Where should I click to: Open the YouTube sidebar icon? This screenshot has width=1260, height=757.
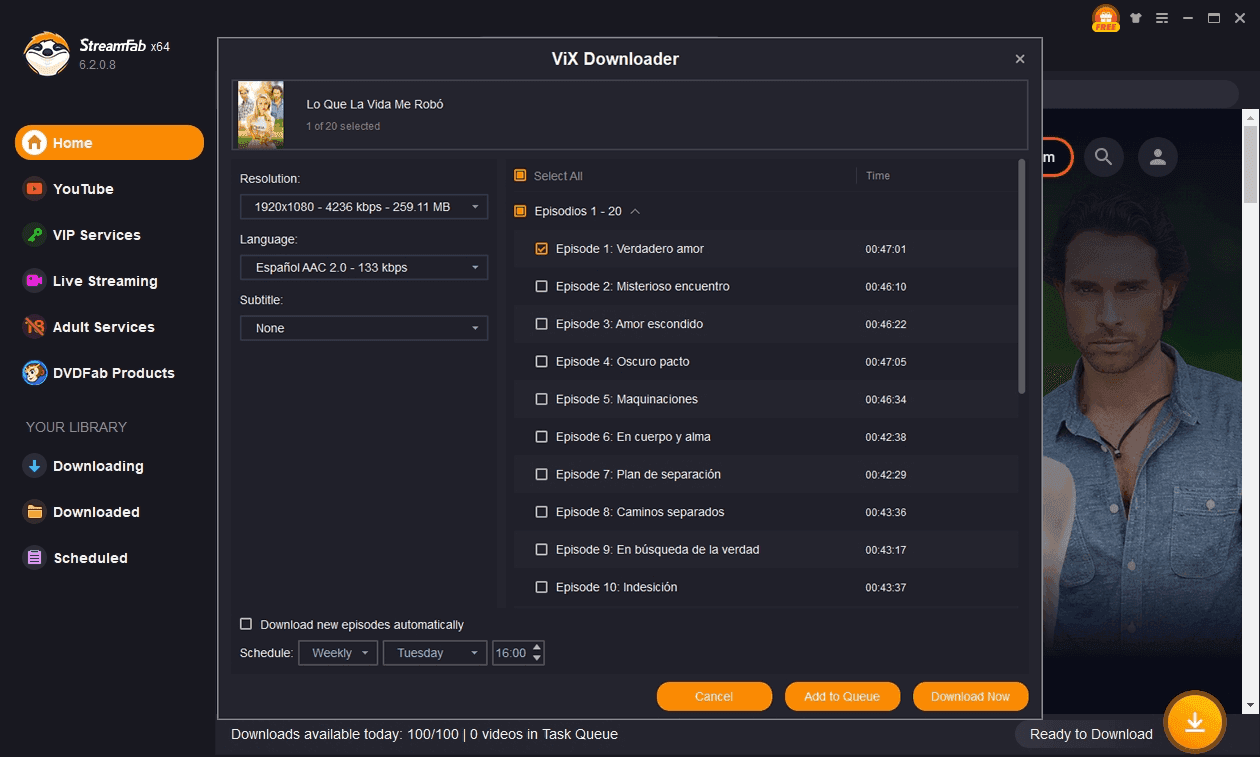[35, 189]
